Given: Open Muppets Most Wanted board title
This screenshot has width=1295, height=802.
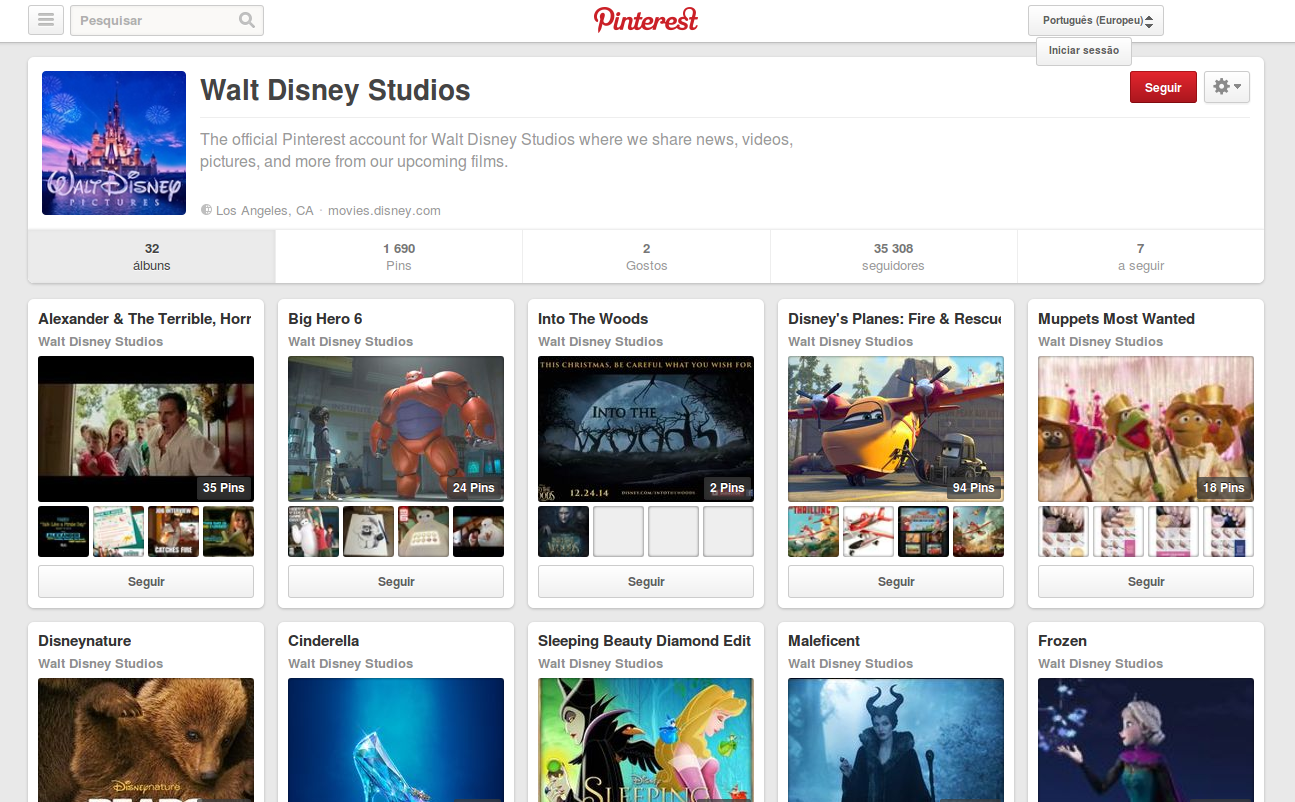Looking at the screenshot, I should pyautogui.click(x=1116, y=319).
